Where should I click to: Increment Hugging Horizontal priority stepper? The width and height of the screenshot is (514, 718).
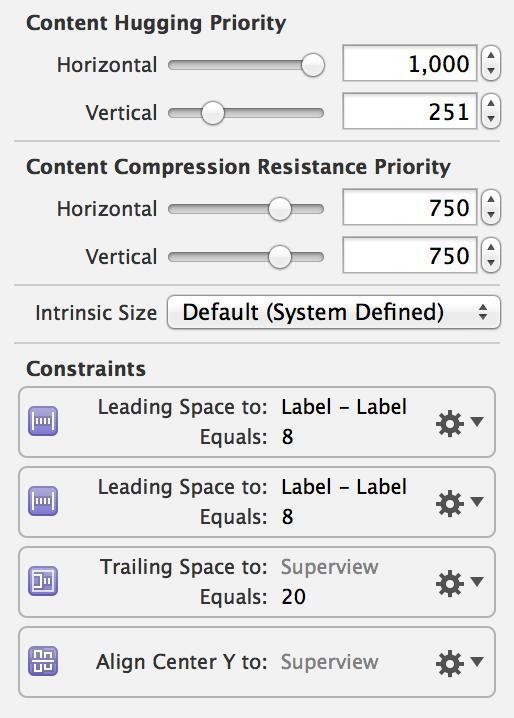click(491, 55)
